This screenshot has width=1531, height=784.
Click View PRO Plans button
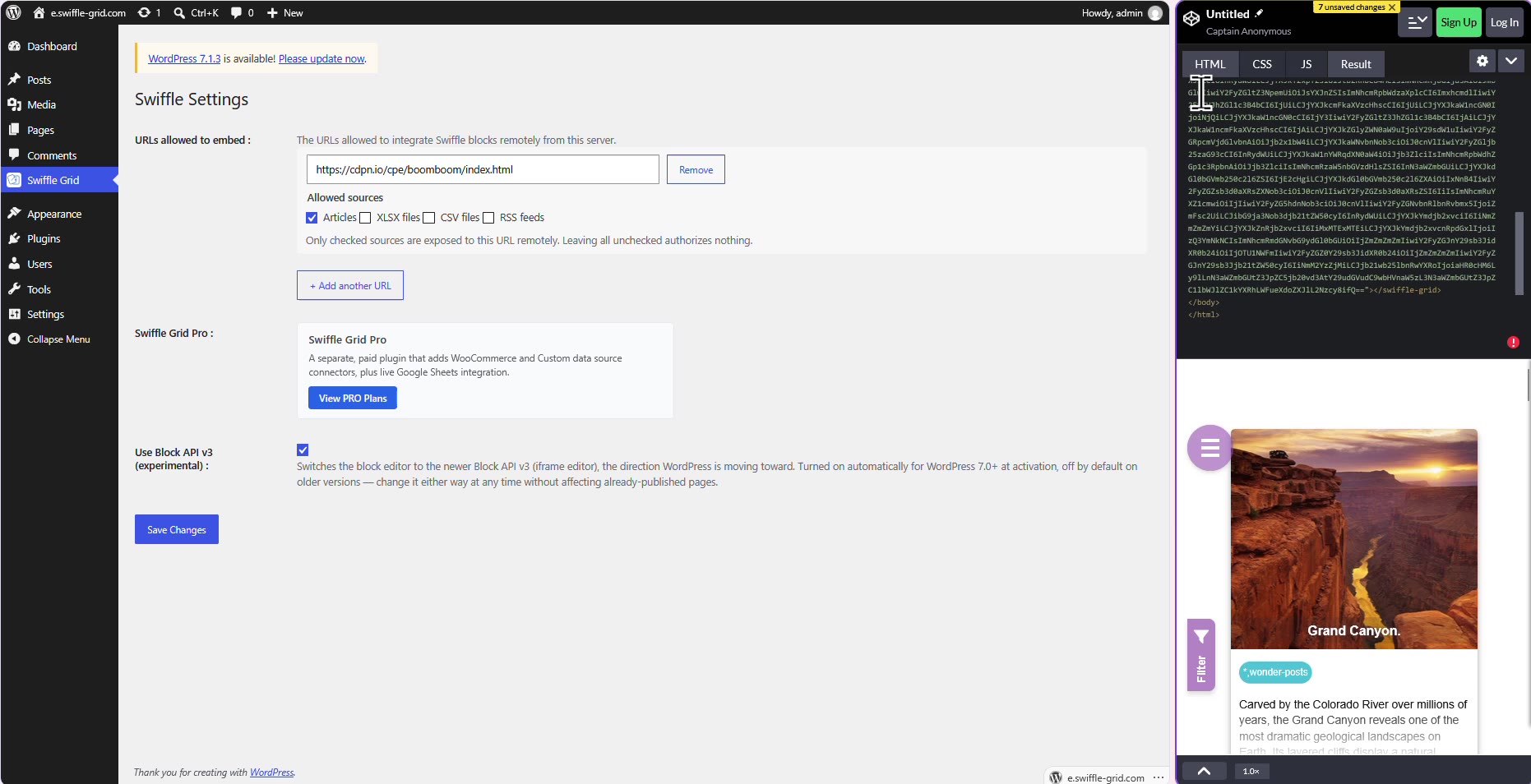tap(353, 398)
